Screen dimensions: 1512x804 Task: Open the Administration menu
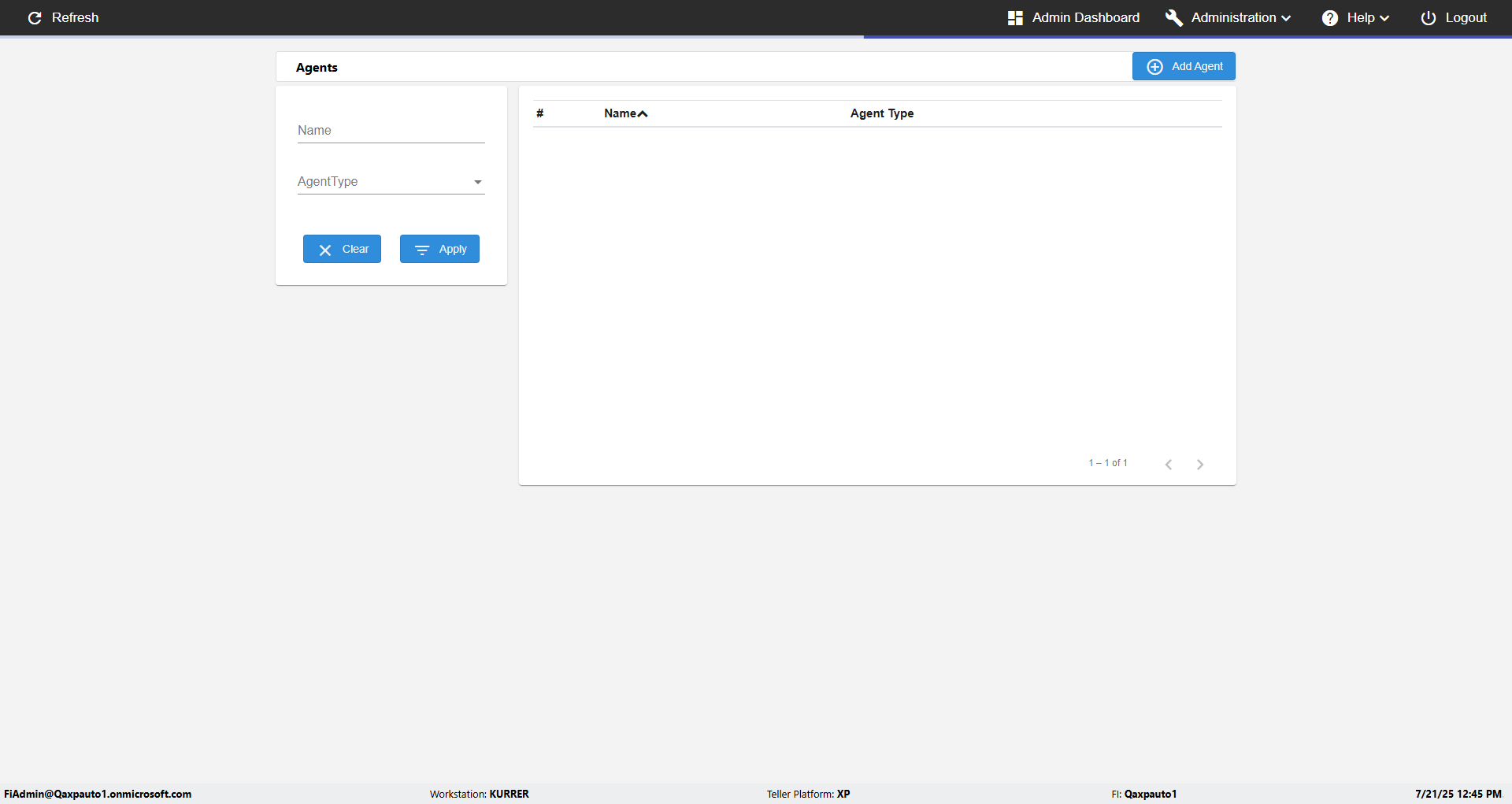[1228, 17]
